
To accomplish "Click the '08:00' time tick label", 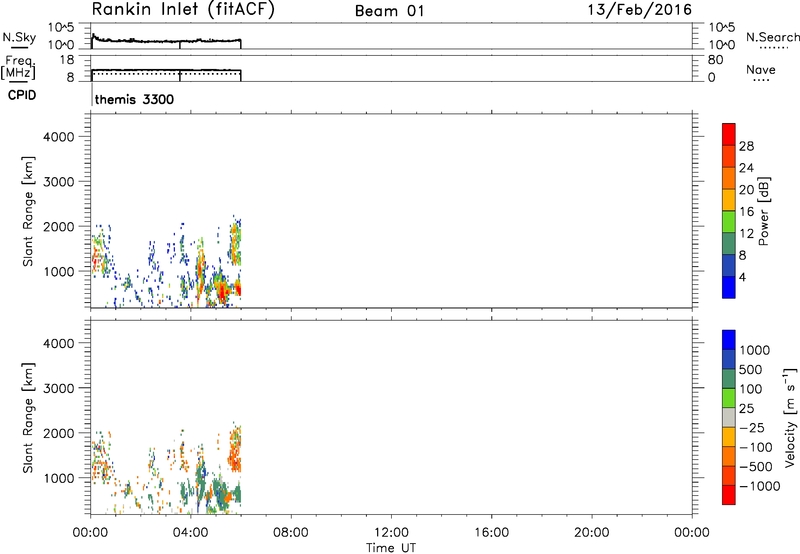I will point(291,533).
